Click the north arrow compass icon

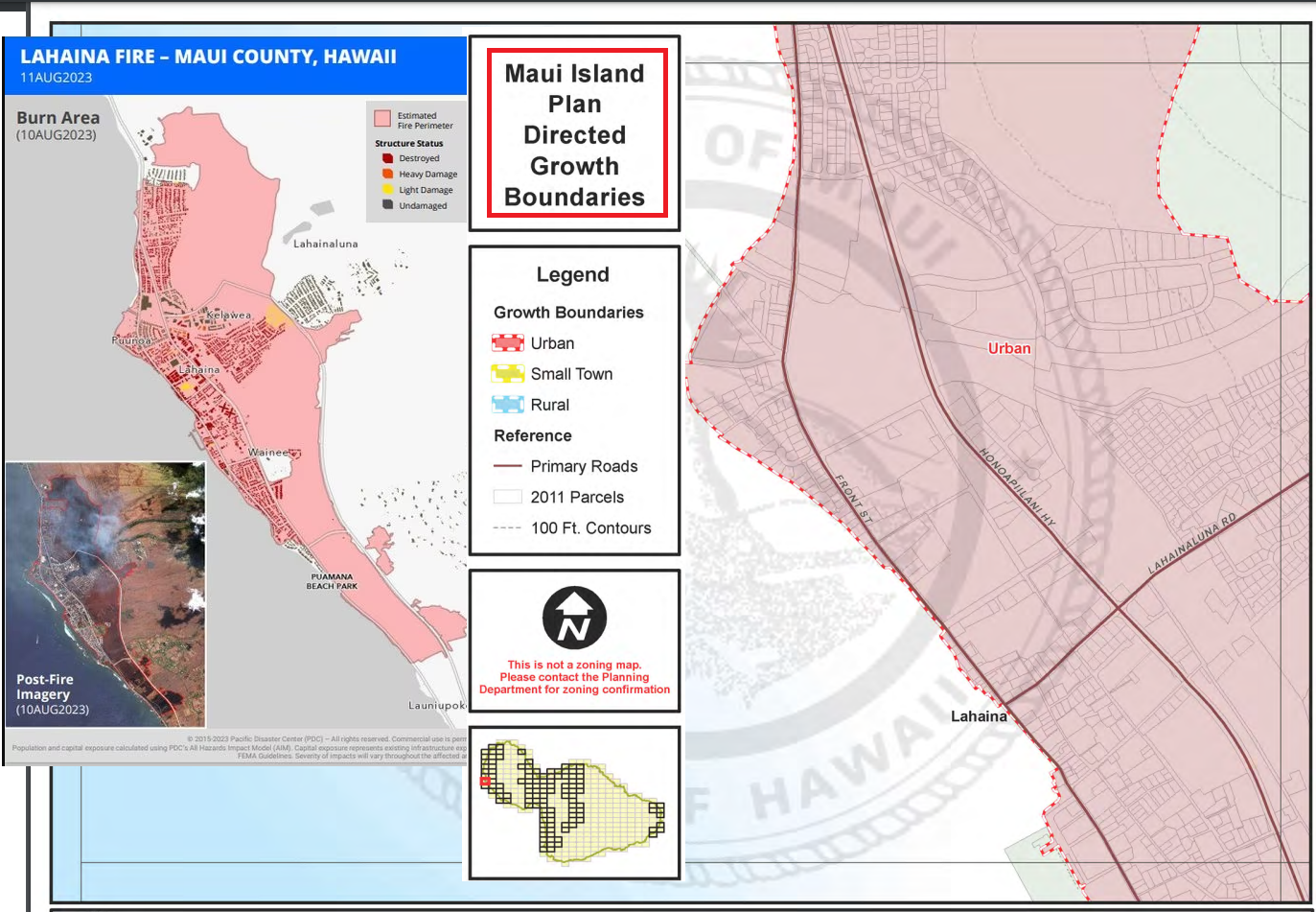point(574,619)
